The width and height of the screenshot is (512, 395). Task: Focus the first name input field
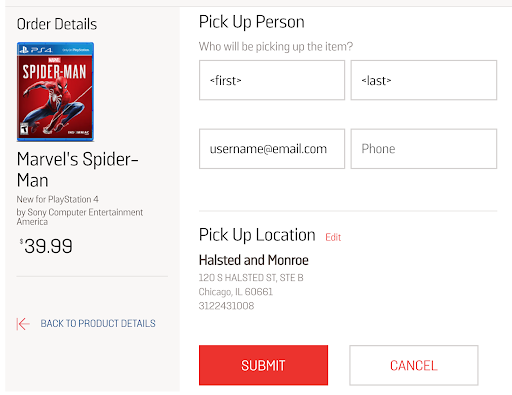coord(272,80)
